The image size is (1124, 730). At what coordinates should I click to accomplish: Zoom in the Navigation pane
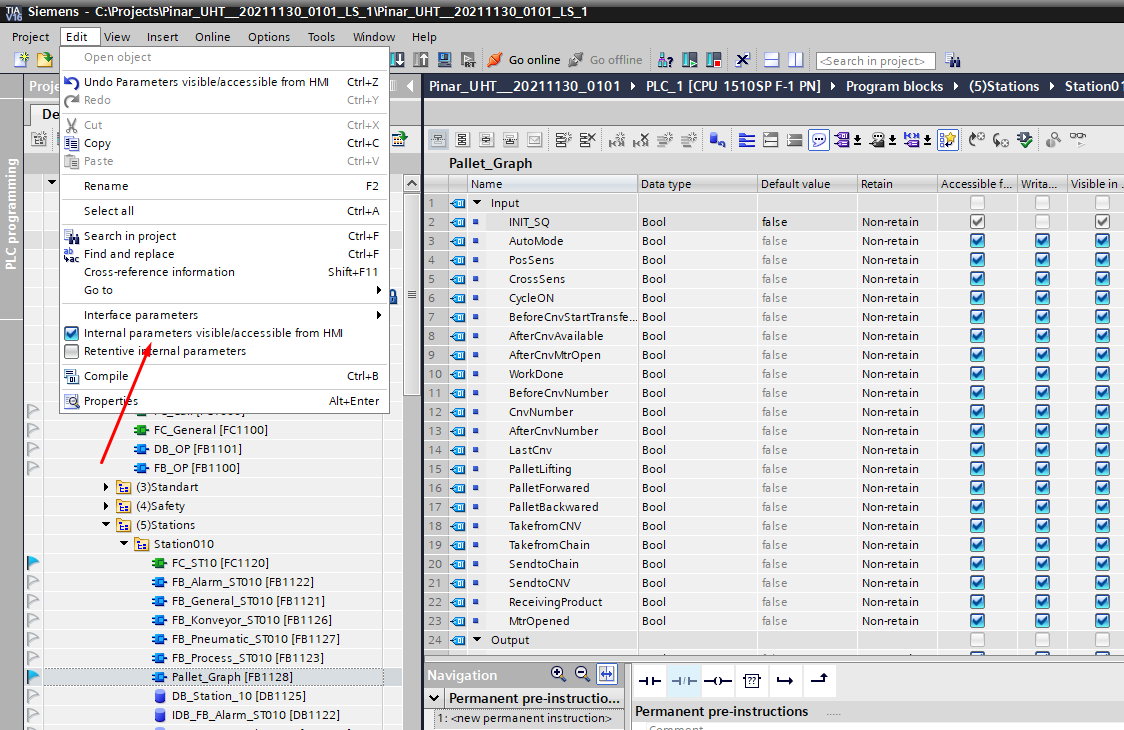558,674
